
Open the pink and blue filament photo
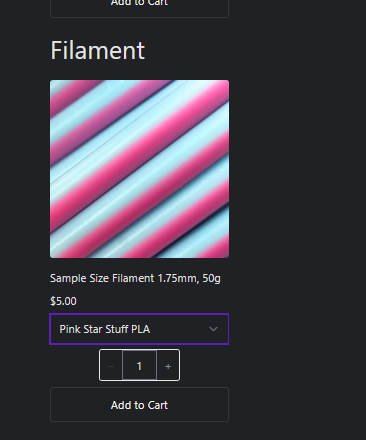[139, 169]
